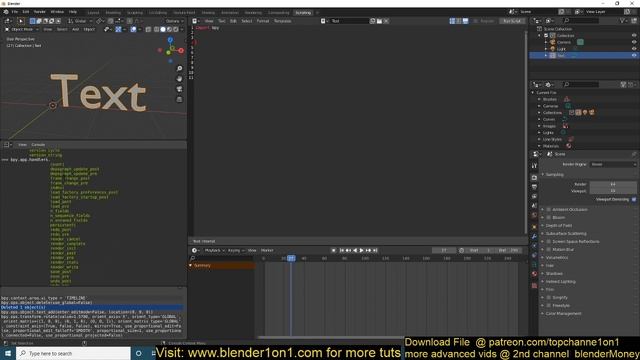This screenshot has height=360, width=640.
Task: Switch to the Scripting workspace tab
Action: pos(303,13)
